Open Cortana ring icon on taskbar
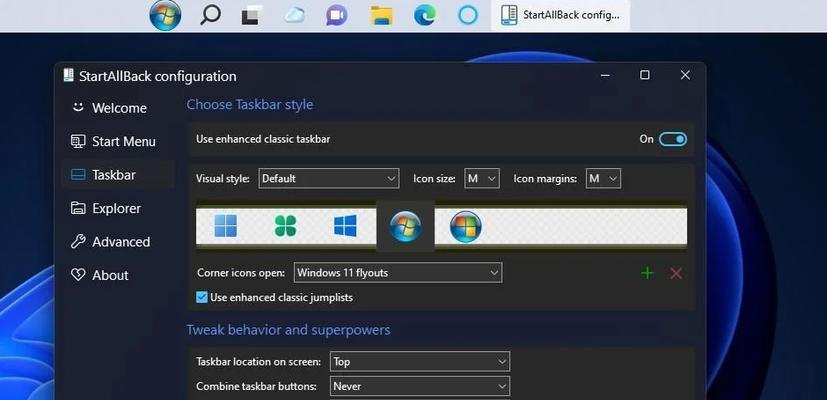The height and width of the screenshot is (400, 827). pos(468,15)
